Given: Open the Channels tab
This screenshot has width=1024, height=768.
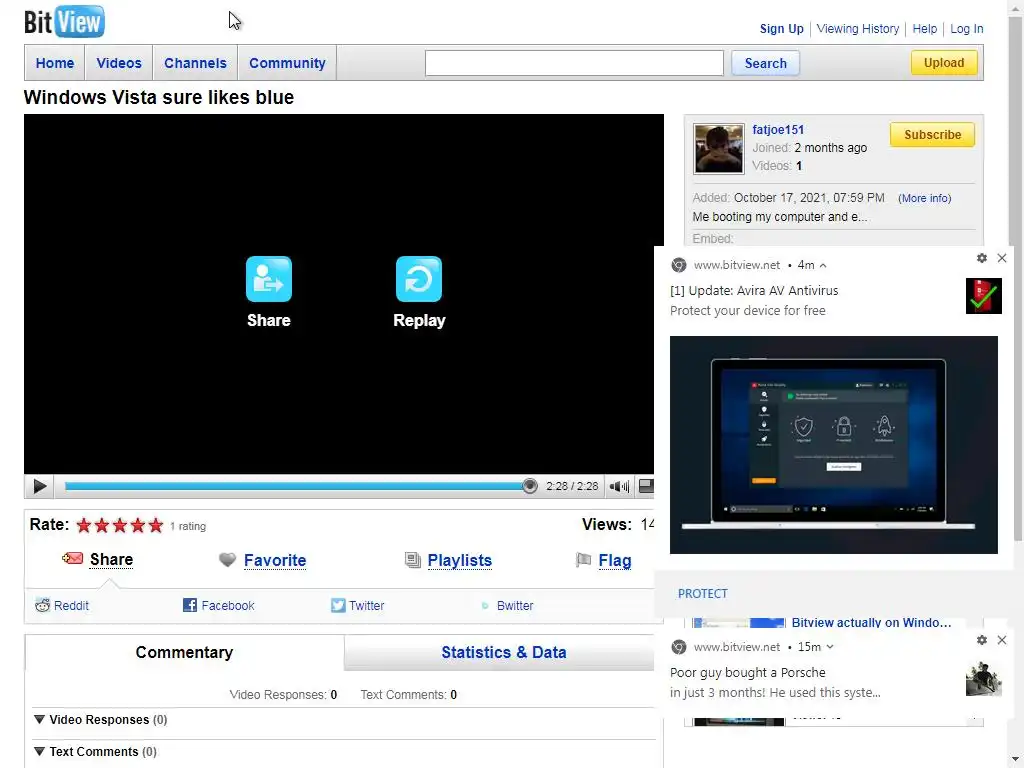Looking at the screenshot, I should pos(195,63).
